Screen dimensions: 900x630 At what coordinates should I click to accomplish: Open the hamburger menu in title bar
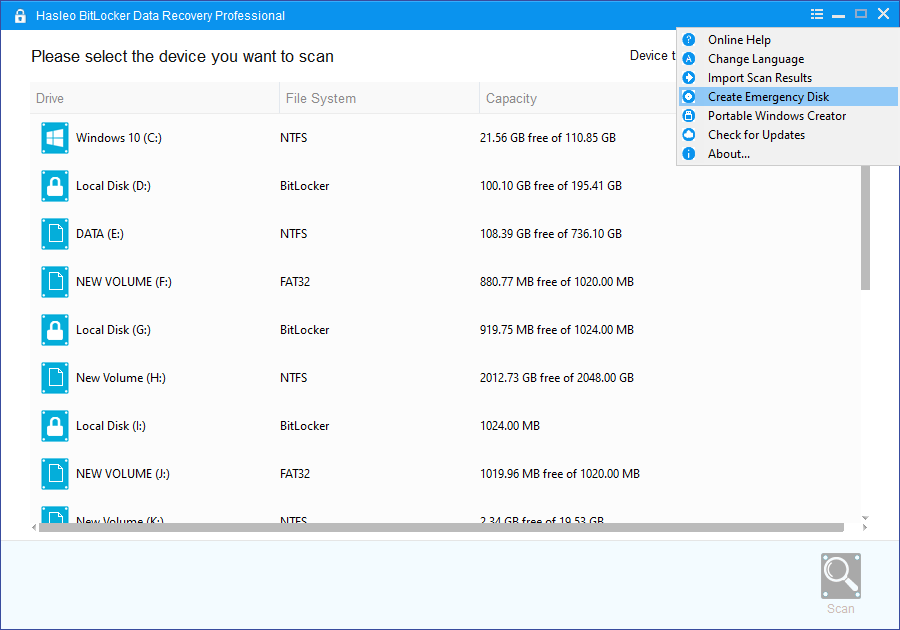pyautogui.click(x=817, y=14)
